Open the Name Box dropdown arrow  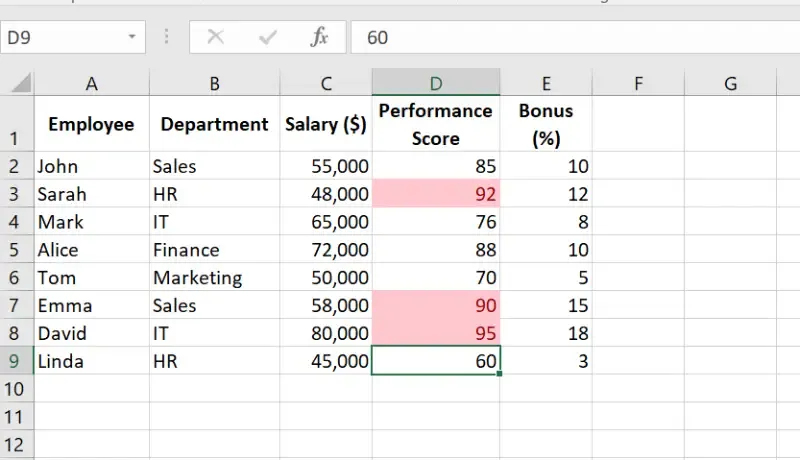pyautogui.click(x=132, y=38)
